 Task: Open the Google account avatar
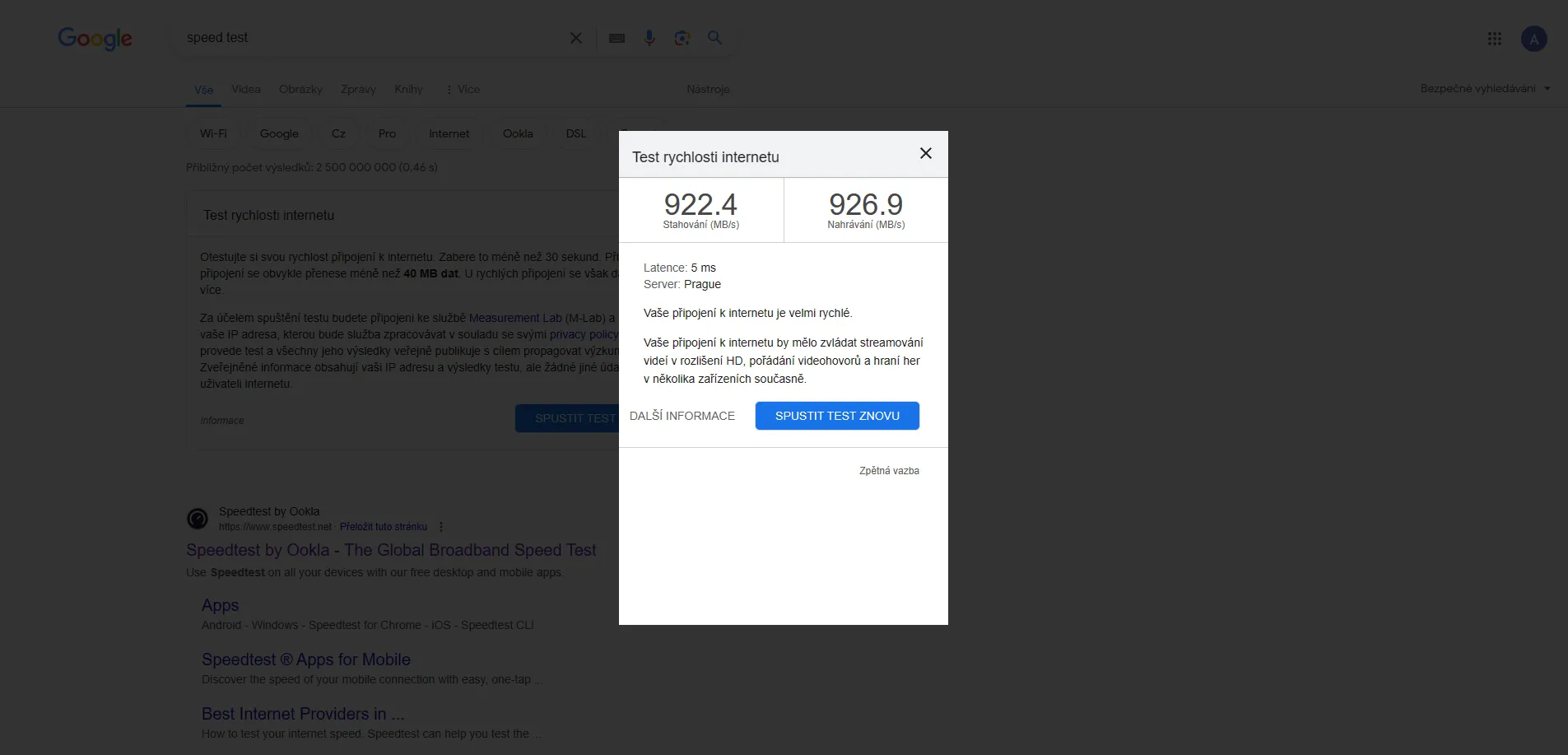pos(1533,39)
